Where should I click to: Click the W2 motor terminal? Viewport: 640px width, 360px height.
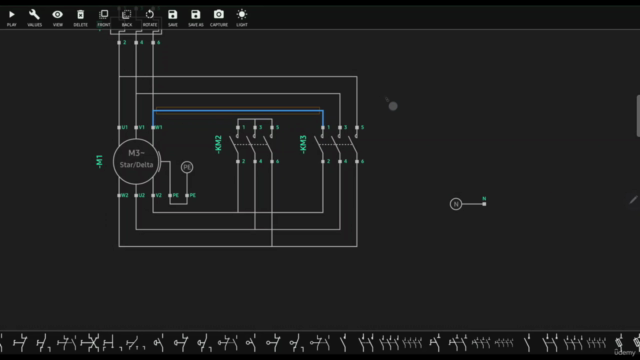tap(119, 196)
